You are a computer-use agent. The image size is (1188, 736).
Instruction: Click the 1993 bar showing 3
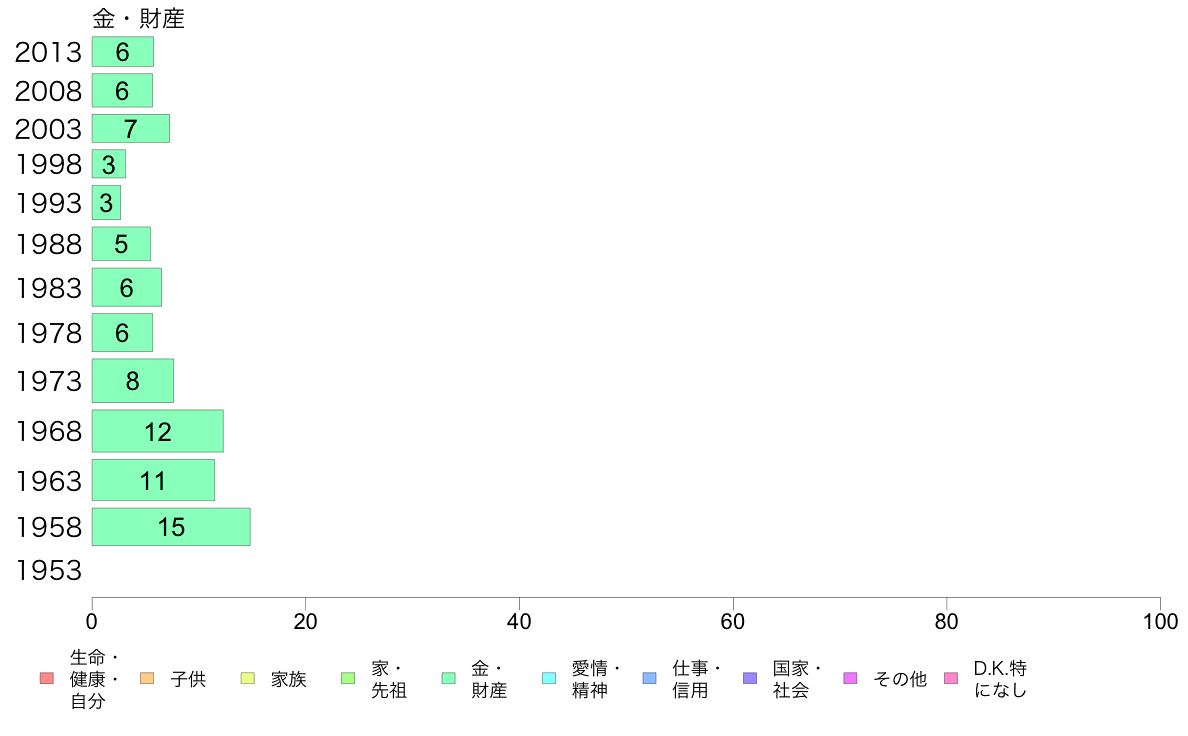106,202
